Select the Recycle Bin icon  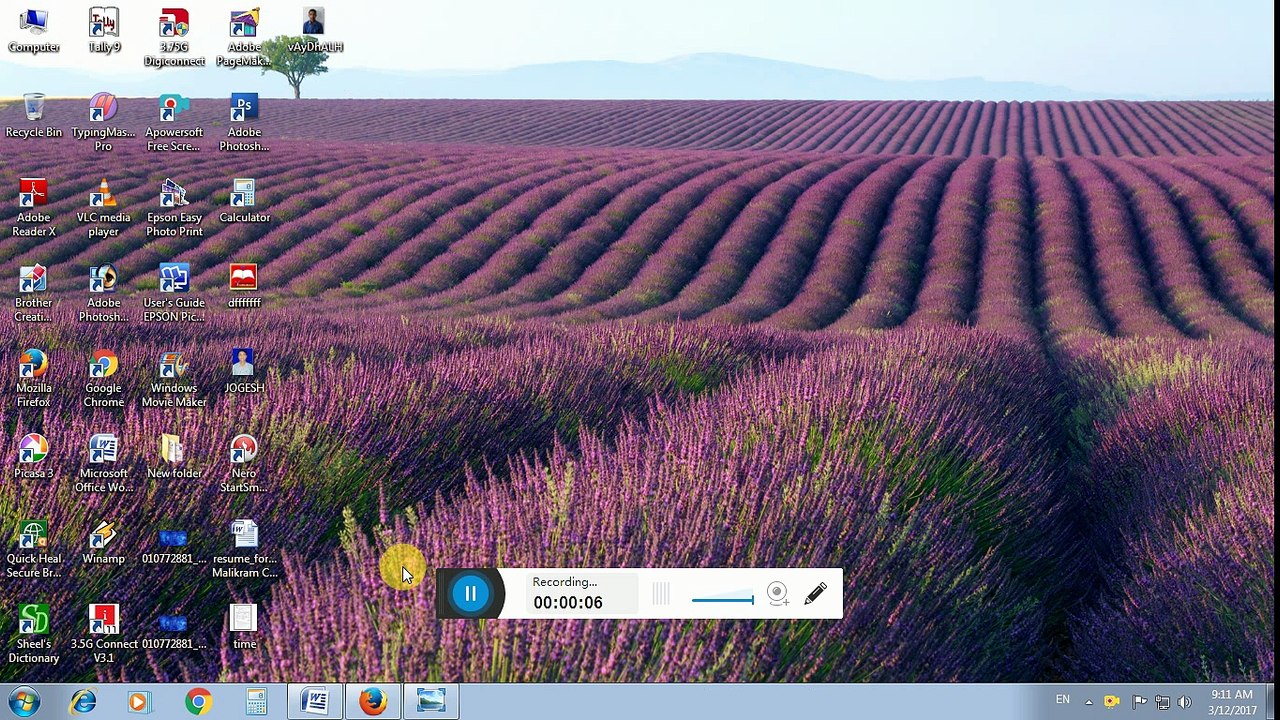click(33, 116)
